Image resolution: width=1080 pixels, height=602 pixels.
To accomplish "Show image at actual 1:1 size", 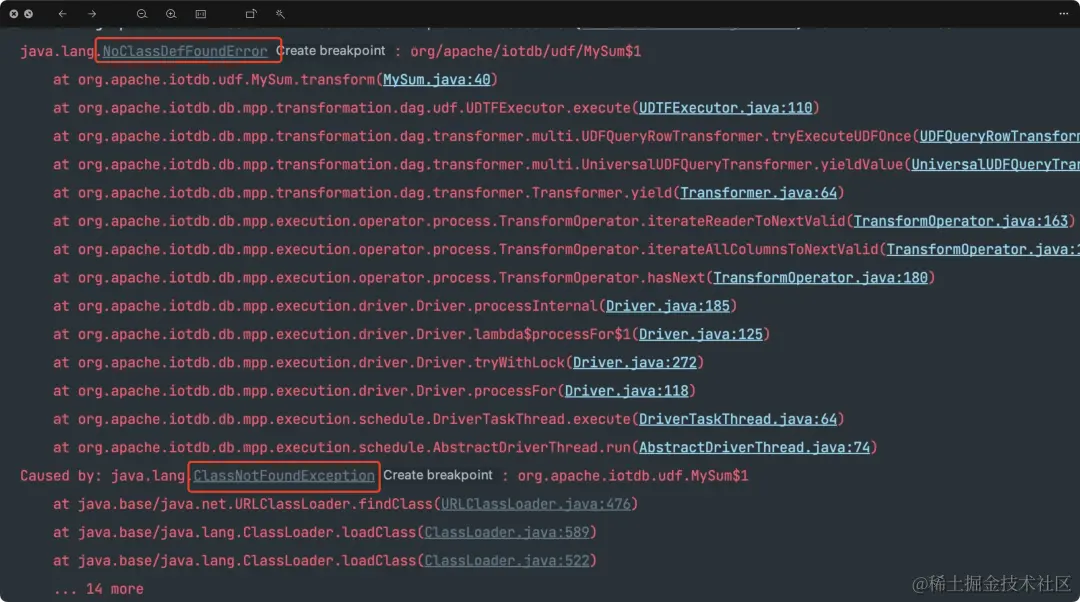I will (200, 14).
